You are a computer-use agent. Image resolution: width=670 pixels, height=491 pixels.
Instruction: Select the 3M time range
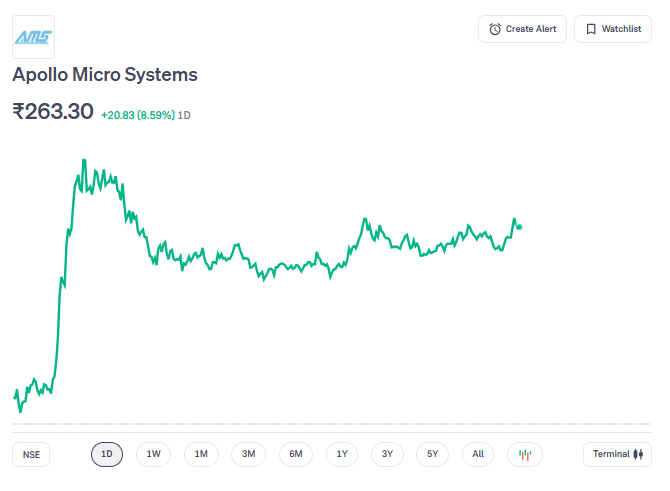pos(248,454)
